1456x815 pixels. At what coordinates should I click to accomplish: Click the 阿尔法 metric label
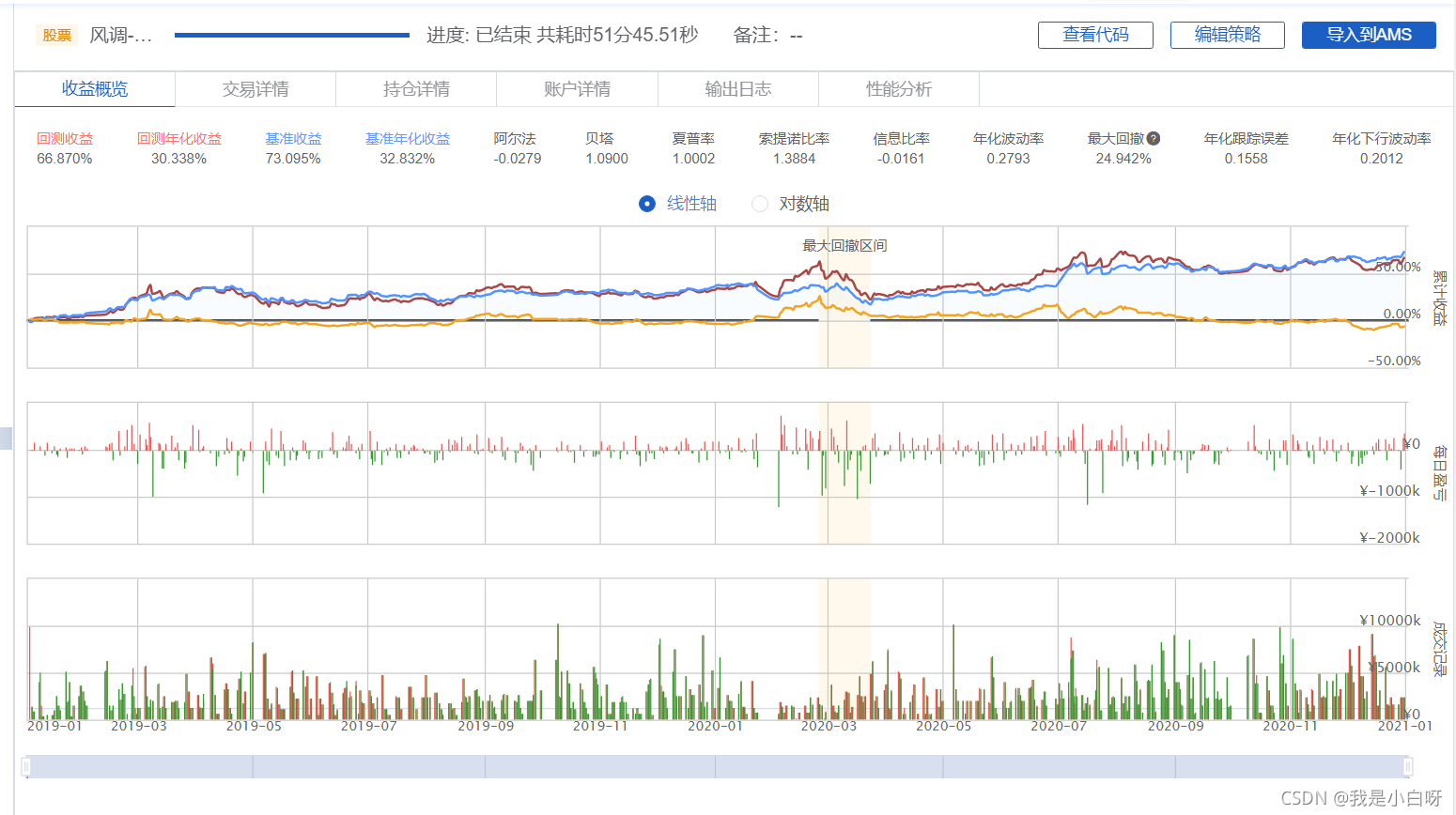(515, 138)
